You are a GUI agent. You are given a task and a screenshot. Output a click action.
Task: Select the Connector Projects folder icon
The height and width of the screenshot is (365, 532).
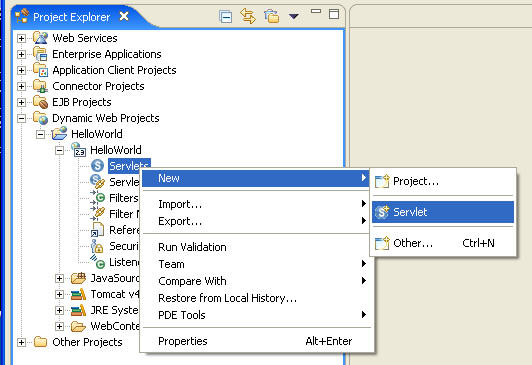coord(40,86)
